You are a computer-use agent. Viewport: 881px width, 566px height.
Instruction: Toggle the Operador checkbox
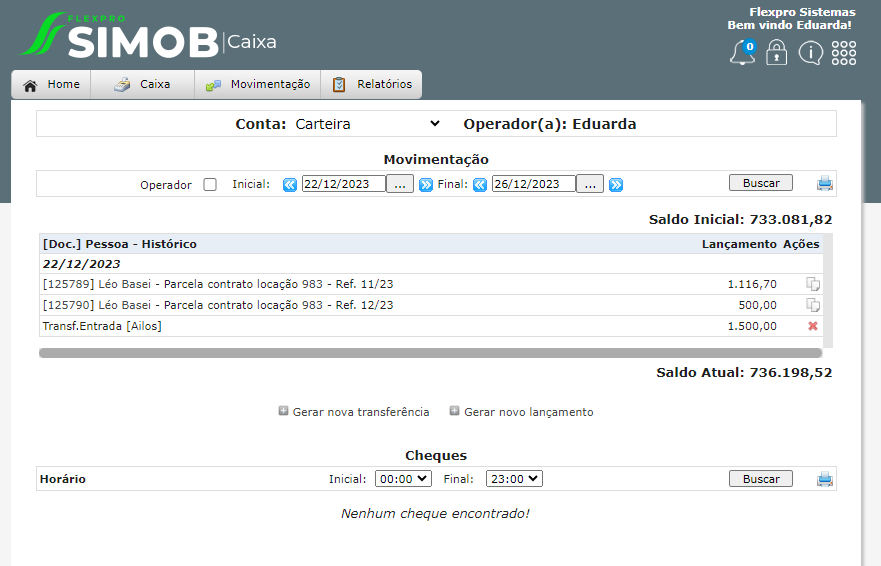point(210,185)
